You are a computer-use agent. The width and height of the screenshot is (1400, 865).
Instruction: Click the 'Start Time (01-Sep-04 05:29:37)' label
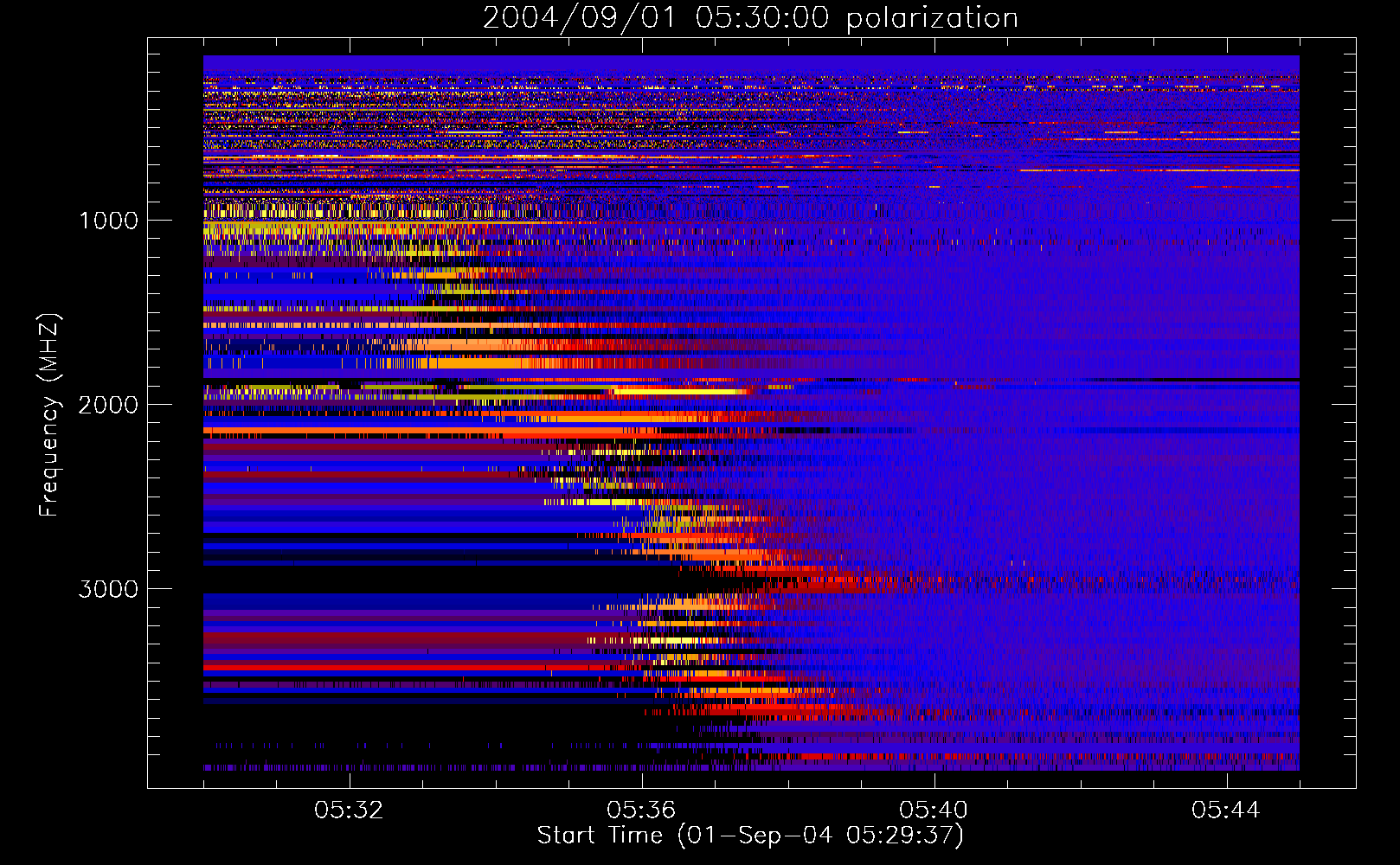pyautogui.click(x=750, y=836)
